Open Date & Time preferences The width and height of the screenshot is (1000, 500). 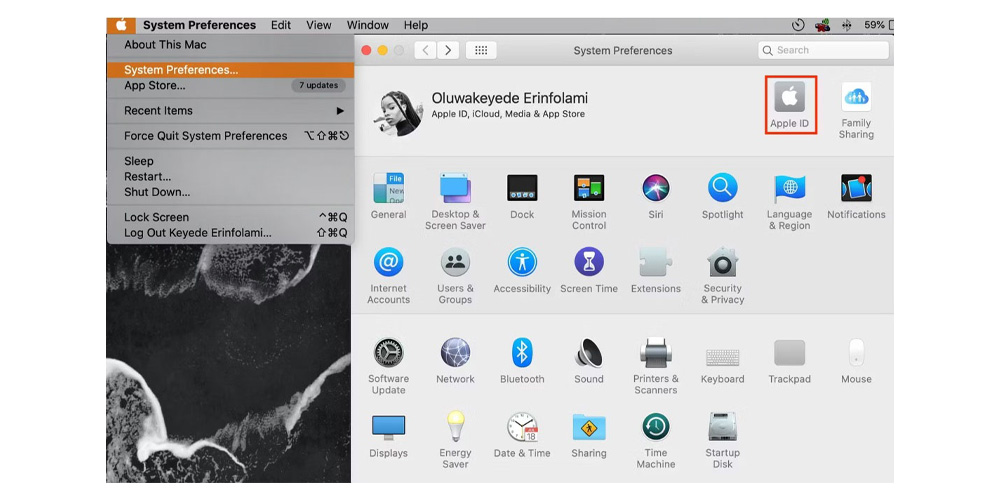[522, 435]
